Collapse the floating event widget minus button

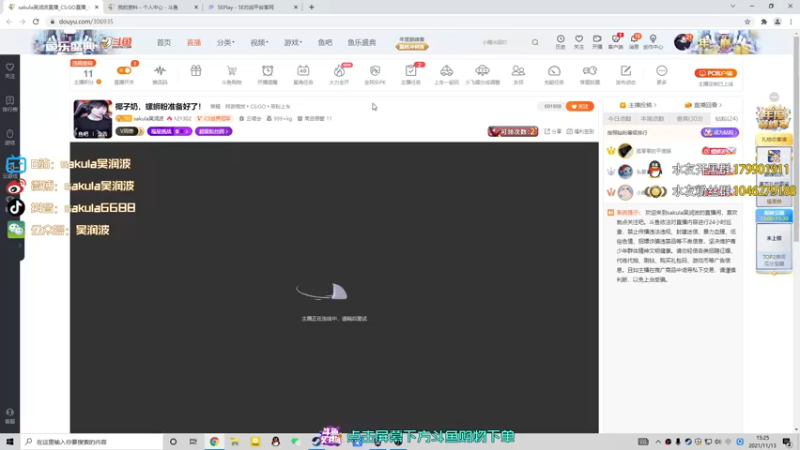[774, 97]
